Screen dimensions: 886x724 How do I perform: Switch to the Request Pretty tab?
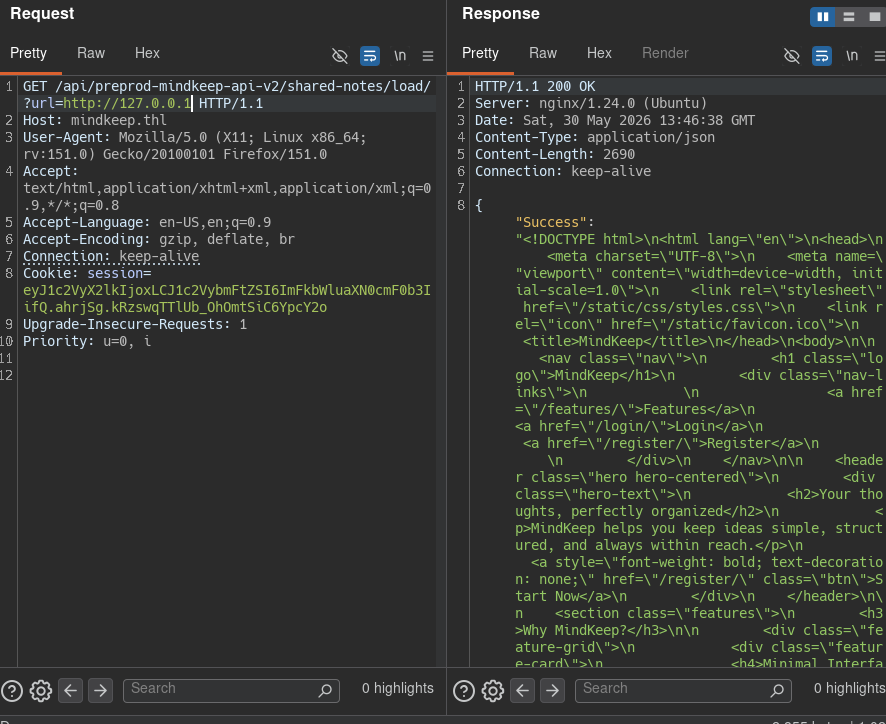point(28,53)
